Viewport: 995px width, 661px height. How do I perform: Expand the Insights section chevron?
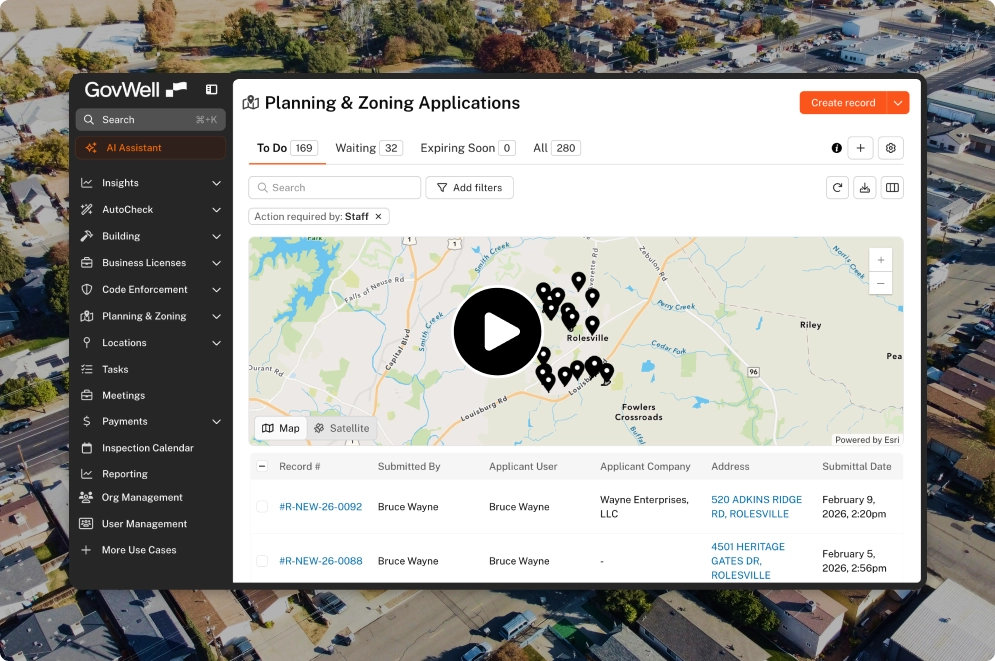[216, 183]
